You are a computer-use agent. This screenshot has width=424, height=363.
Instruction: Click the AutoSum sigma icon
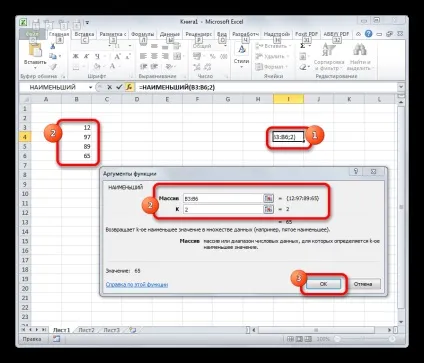tap(303, 46)
